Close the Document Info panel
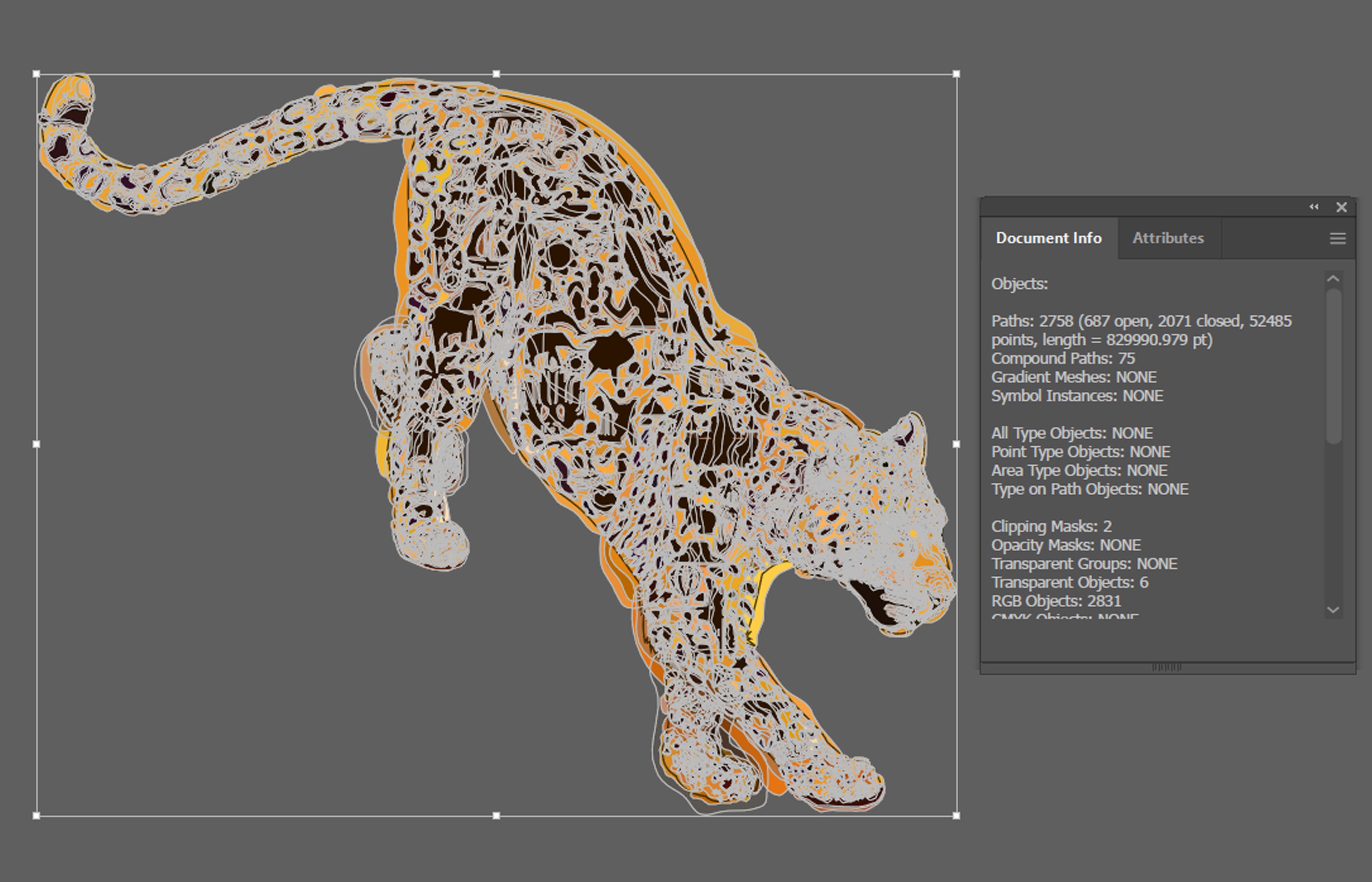The width and height of the screenshot is (1372, 882). [x=1341, y=207]
